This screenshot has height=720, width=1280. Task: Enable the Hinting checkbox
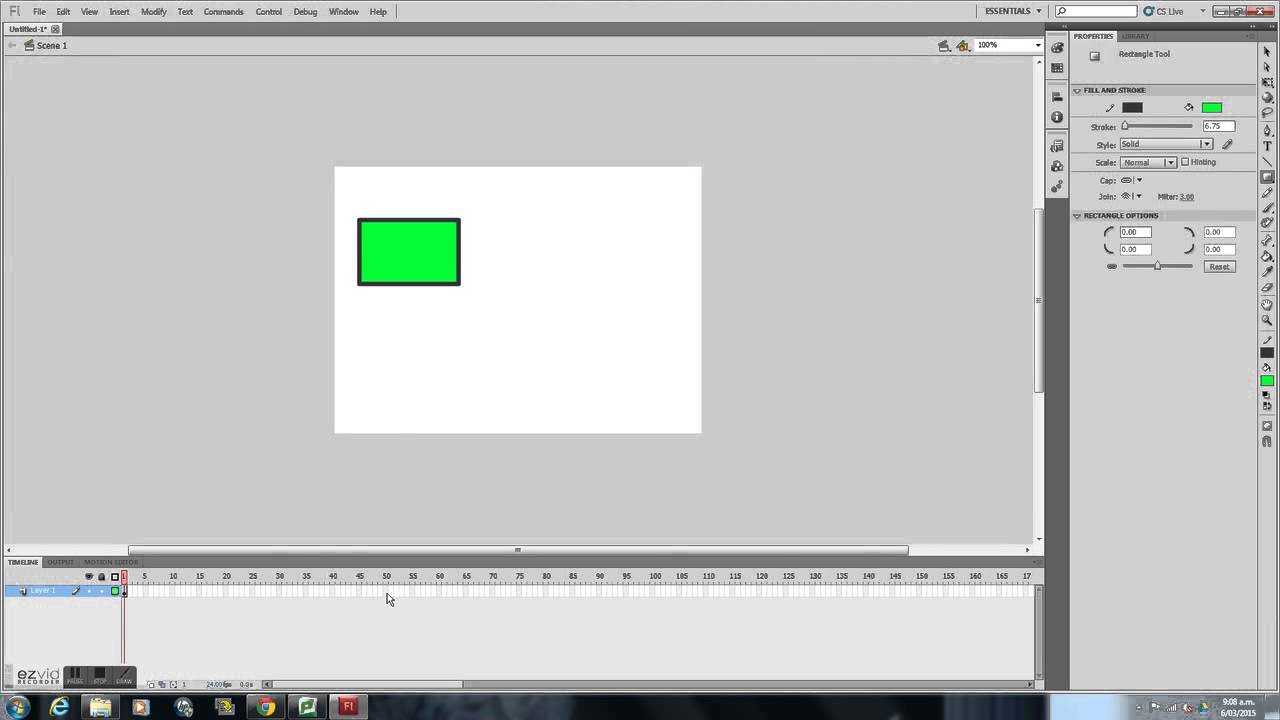[1185, 162]
